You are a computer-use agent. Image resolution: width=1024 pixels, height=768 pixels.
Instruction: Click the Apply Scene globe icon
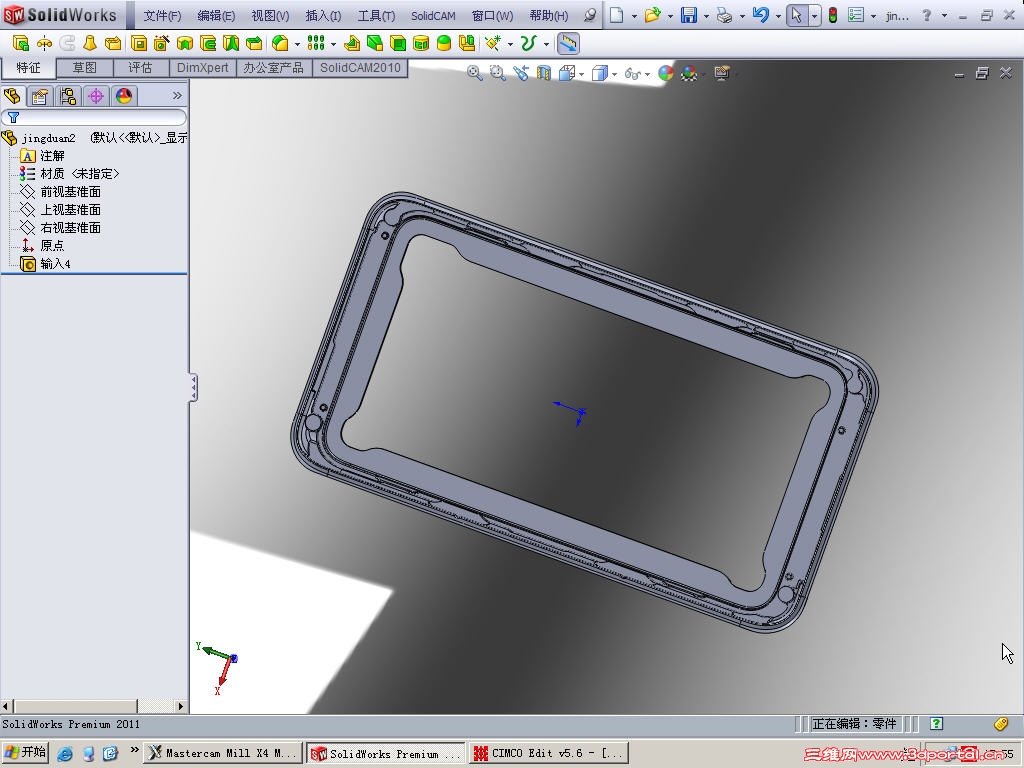point(665,73)
